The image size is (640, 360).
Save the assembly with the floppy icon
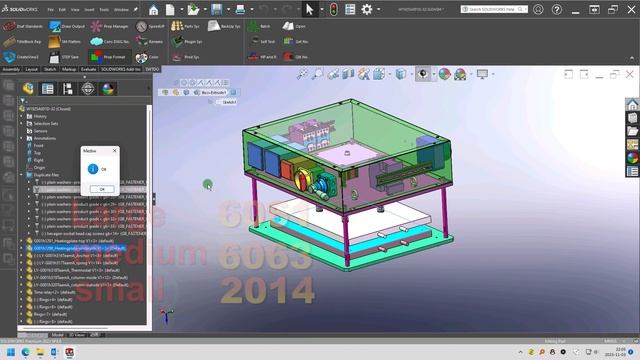(x=217, y=9)
